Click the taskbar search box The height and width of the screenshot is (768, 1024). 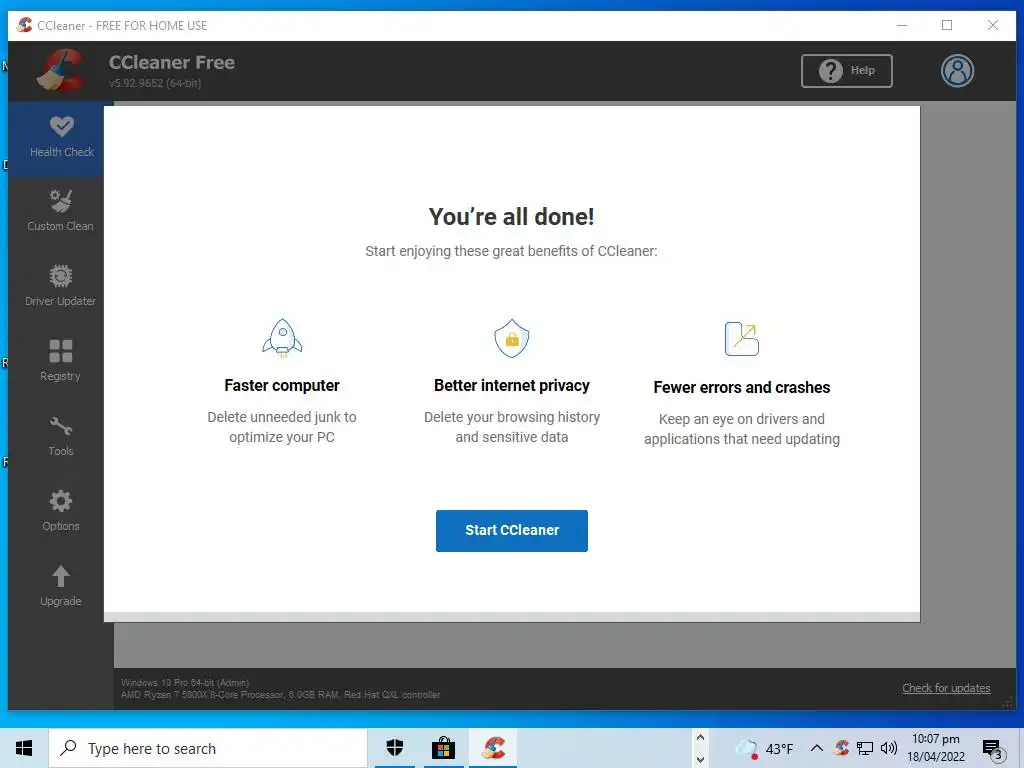208,748
